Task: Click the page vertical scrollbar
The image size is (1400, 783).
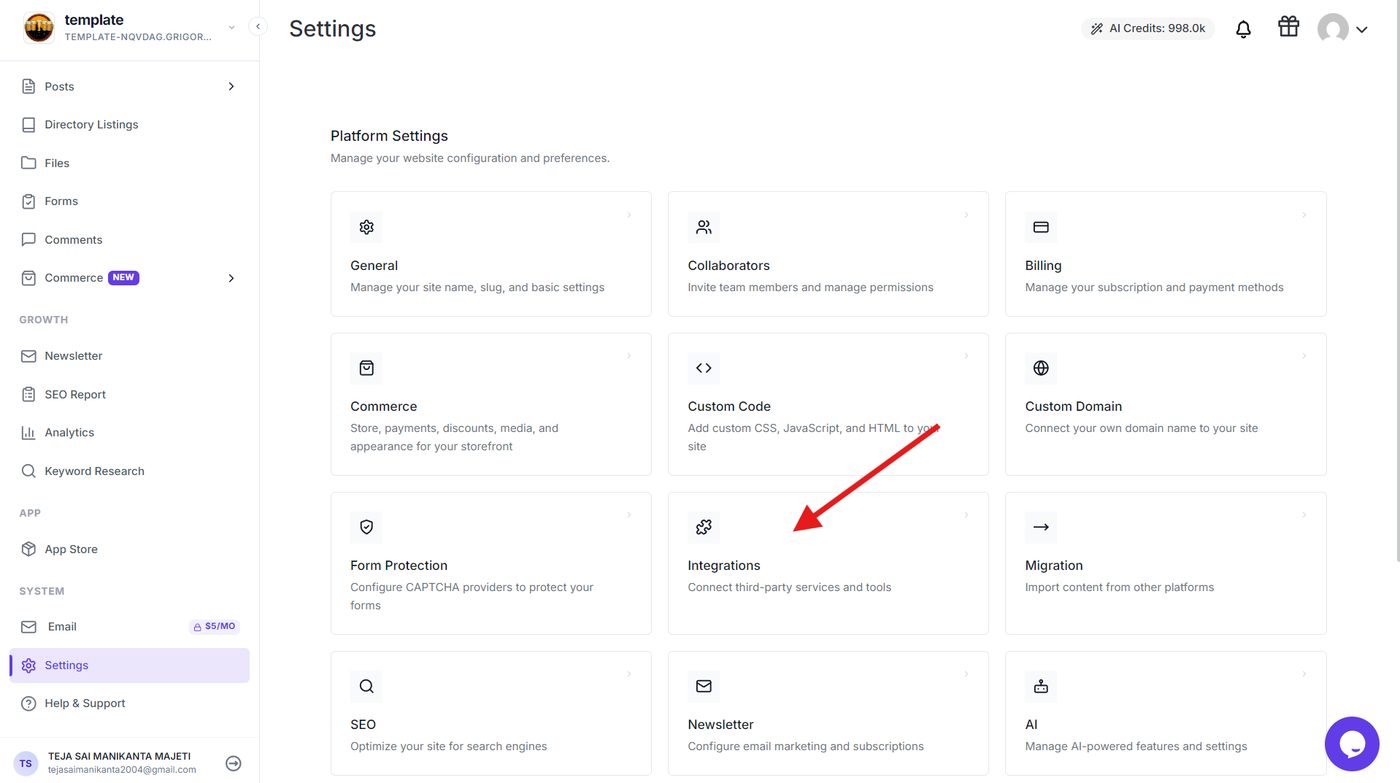Action: [x=1395, y=280]
